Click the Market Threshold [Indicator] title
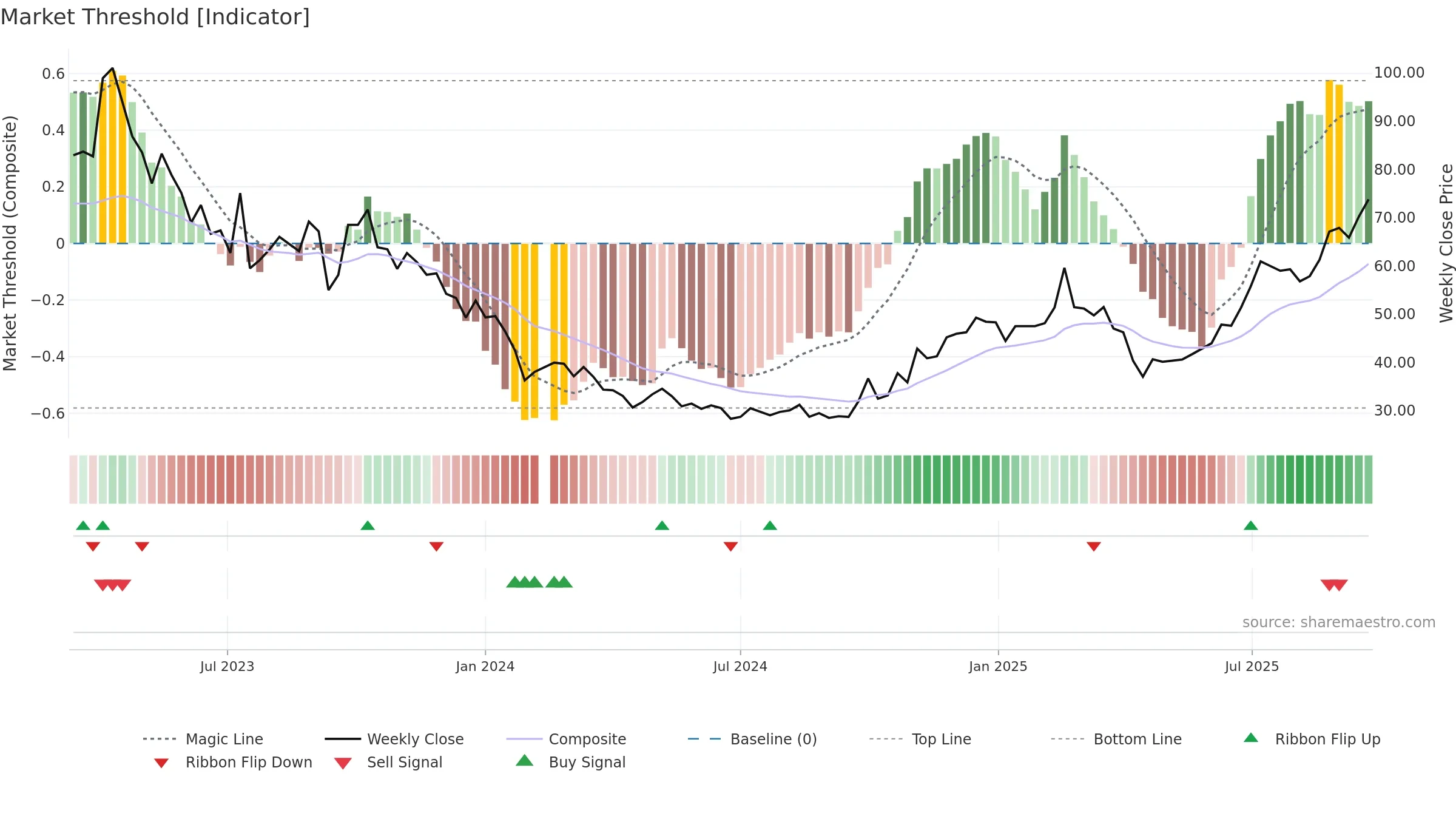 click(x=155, y=17)
